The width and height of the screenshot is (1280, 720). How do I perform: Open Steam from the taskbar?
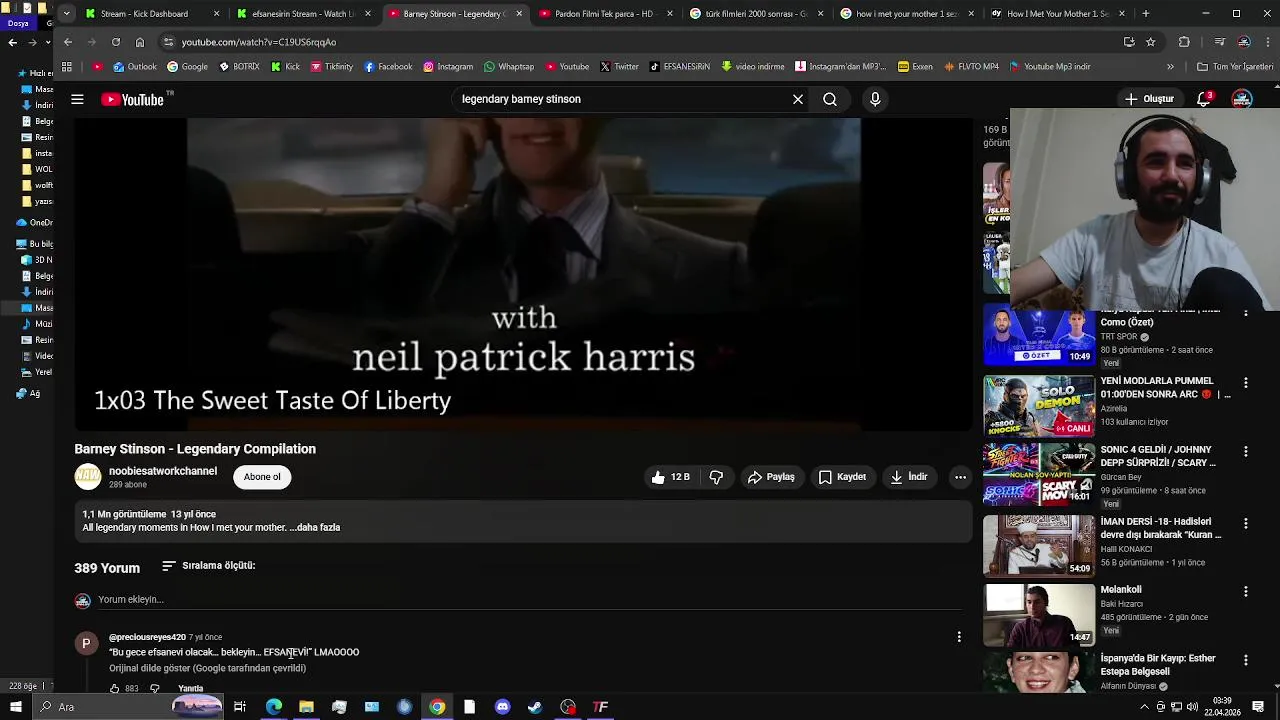tap(535, 707)
